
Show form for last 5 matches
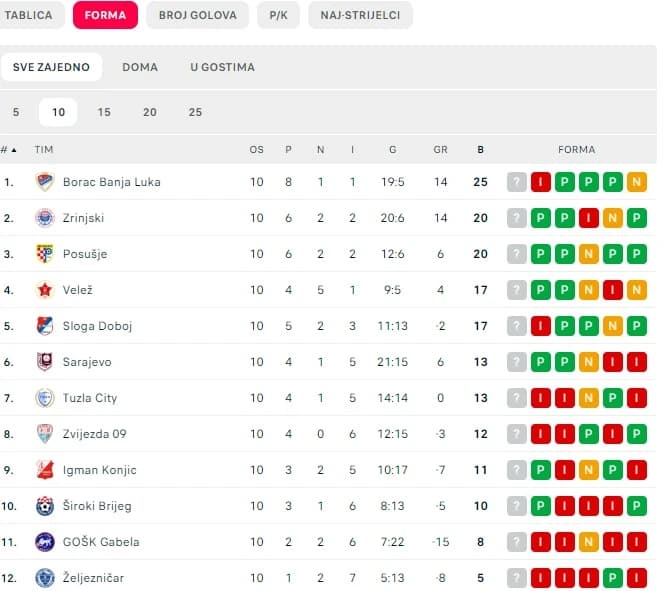[16, 112]
